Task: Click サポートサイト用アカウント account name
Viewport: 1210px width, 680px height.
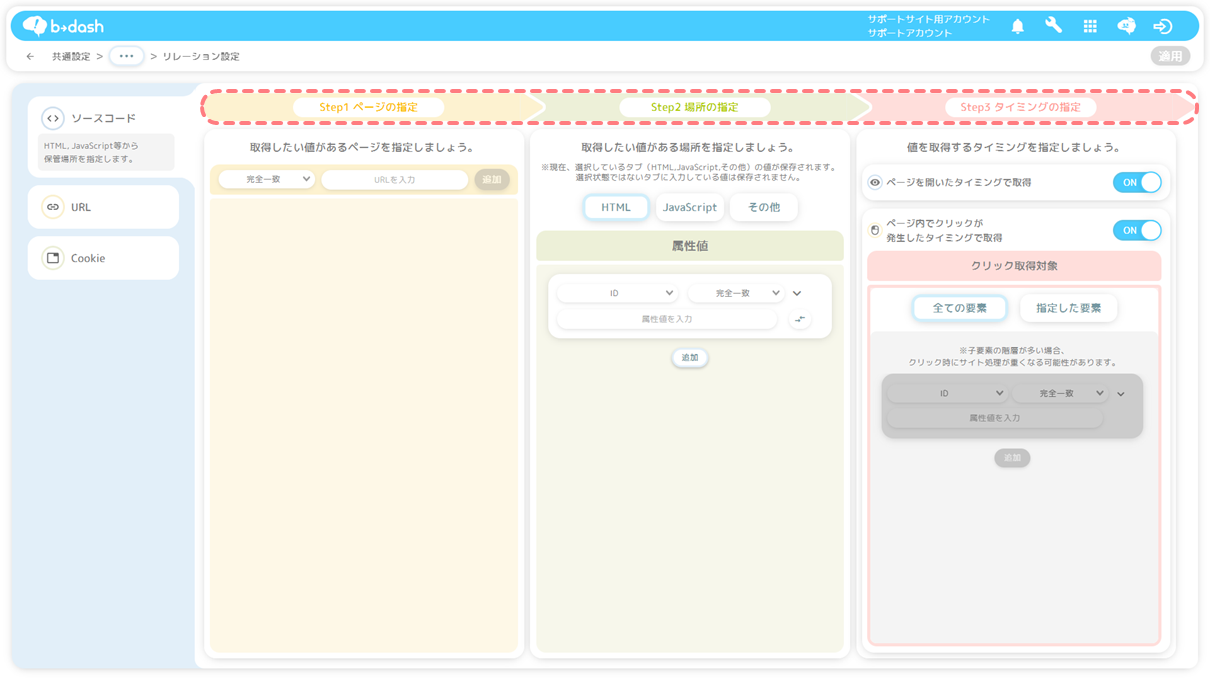Action: point(929,19)
